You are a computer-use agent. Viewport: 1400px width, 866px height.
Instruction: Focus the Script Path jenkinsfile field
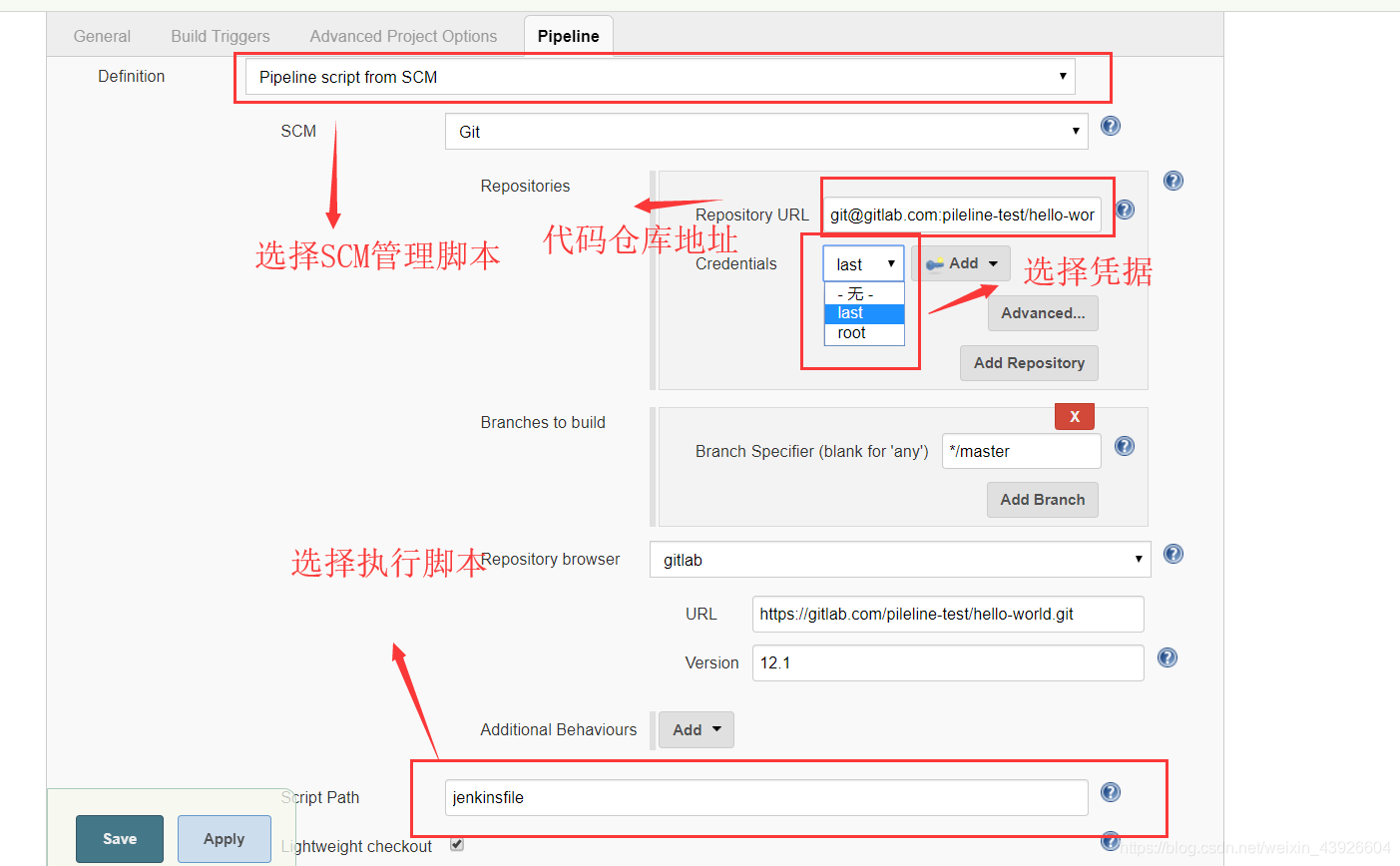pos(766,797)
